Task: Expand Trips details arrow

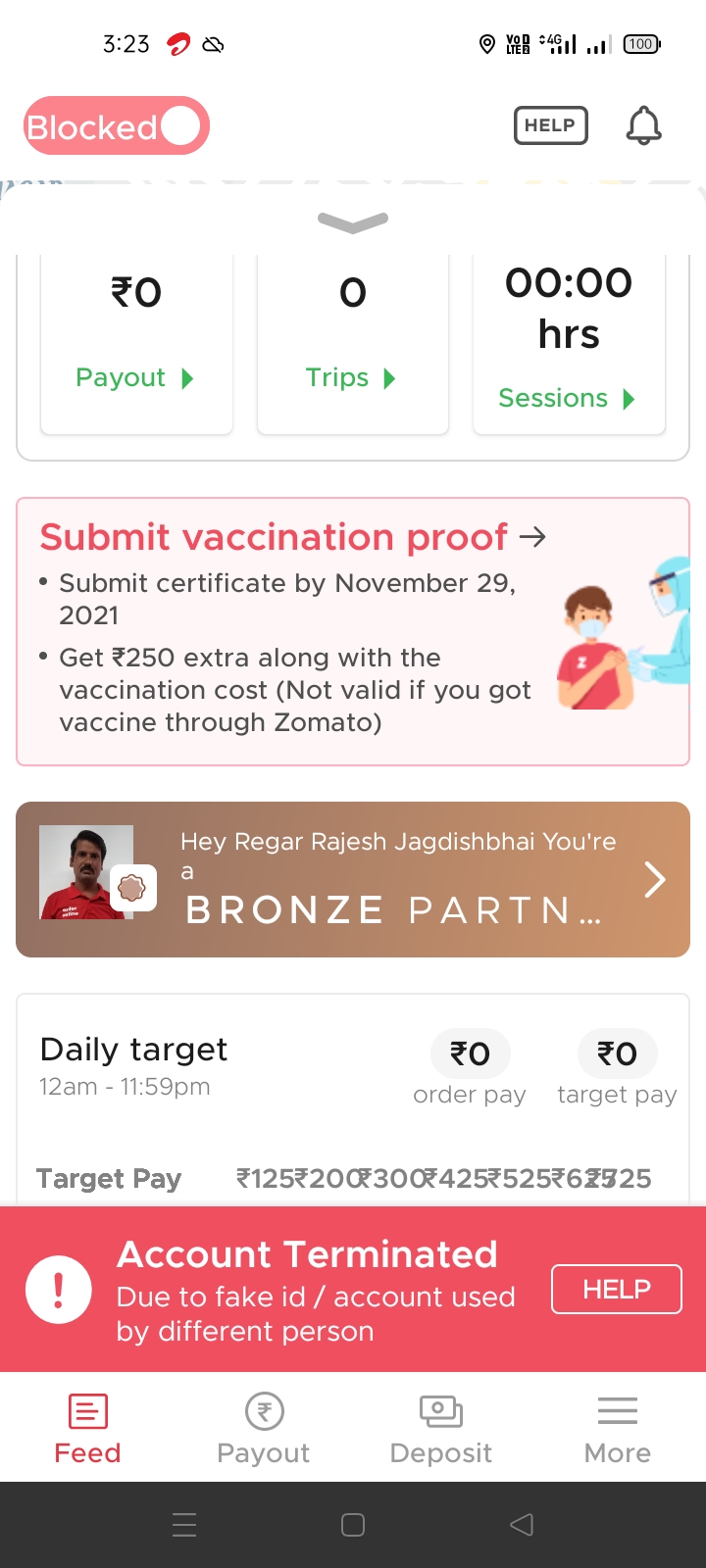Action: click(390, 378)
